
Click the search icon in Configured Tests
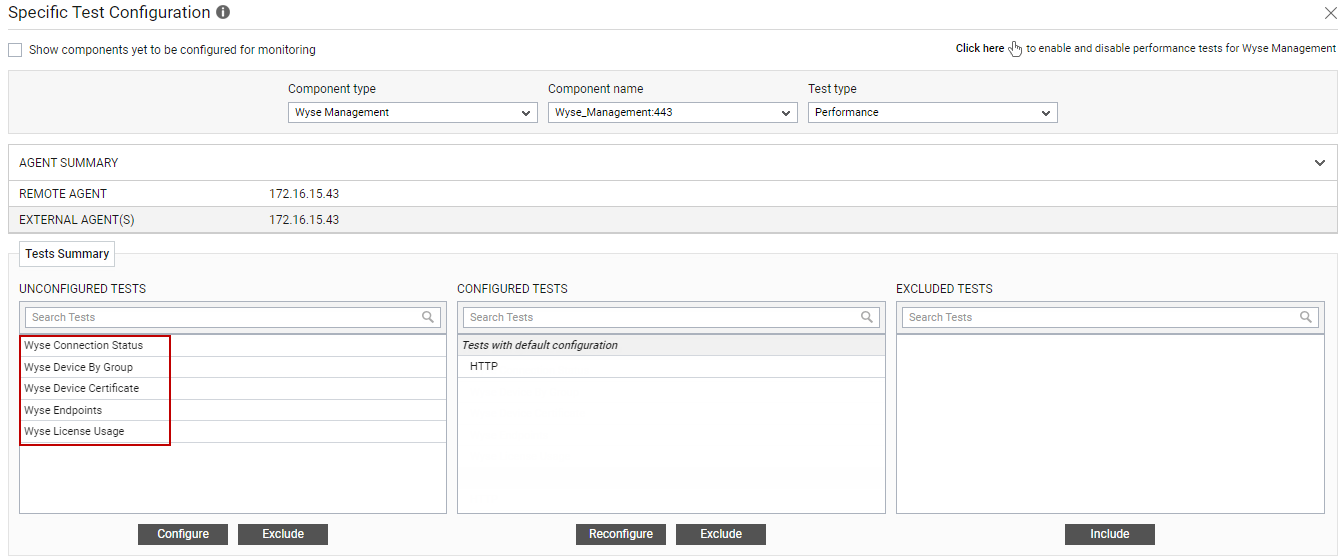click(867, 317)
